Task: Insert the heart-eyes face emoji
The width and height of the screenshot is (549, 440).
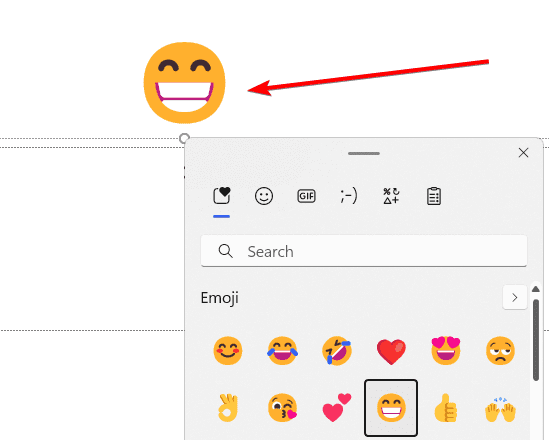Action: point(446,350)
